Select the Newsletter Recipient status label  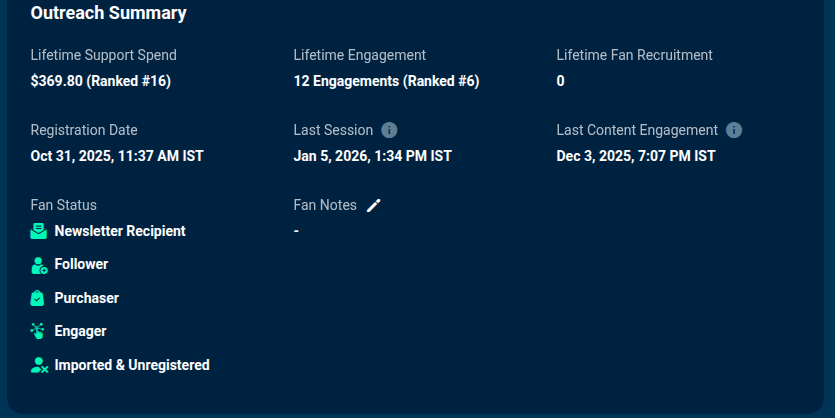(120, 231)
